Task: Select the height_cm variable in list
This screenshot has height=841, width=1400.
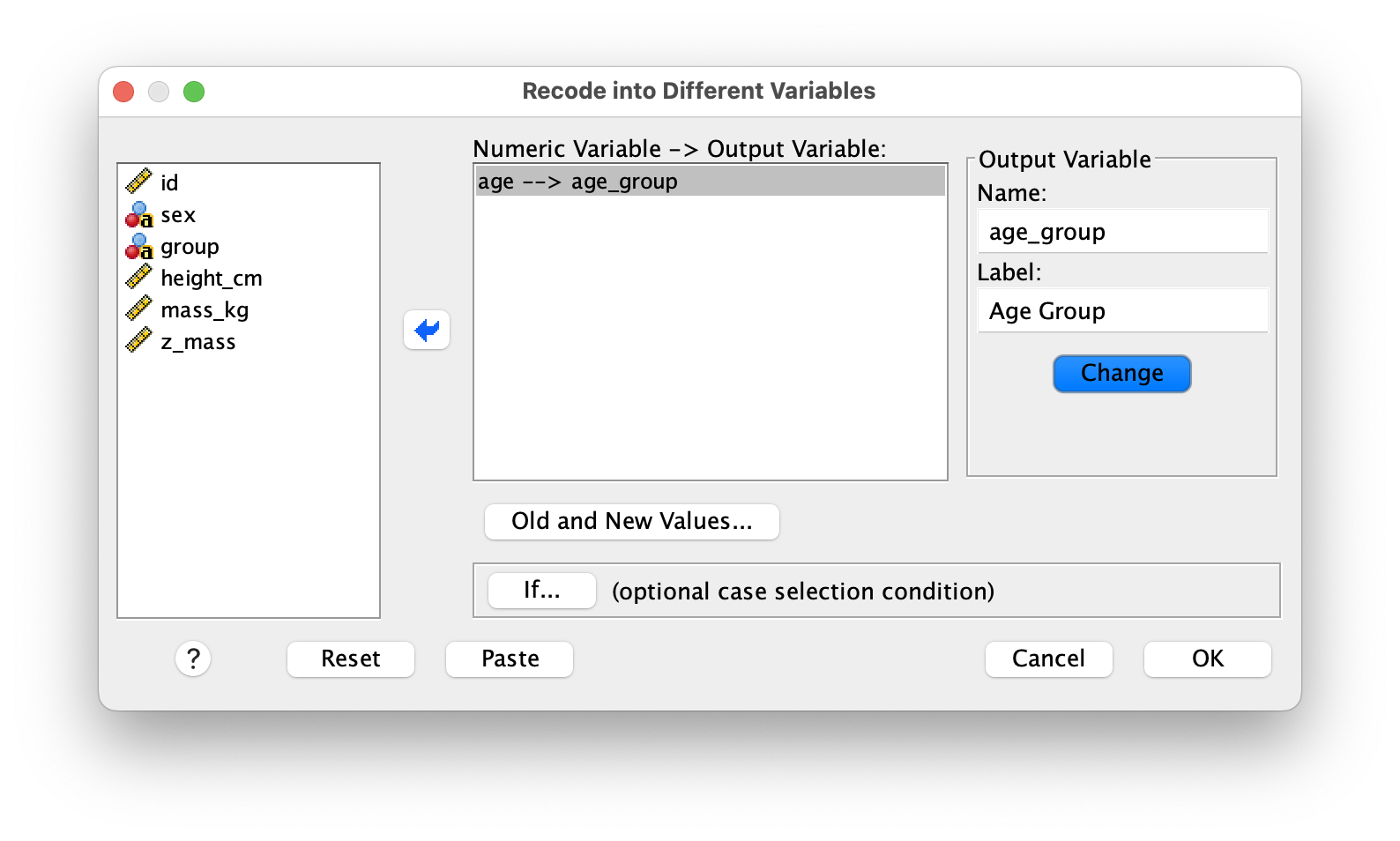Action: [212, 279]
